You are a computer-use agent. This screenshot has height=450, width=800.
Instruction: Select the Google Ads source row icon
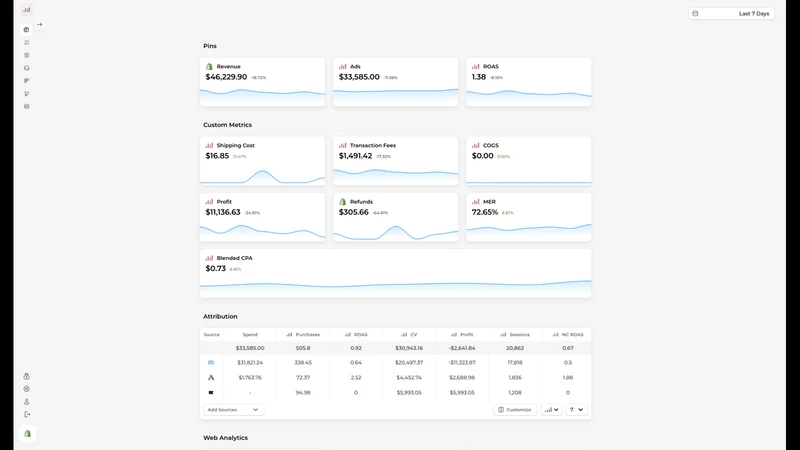211,378
